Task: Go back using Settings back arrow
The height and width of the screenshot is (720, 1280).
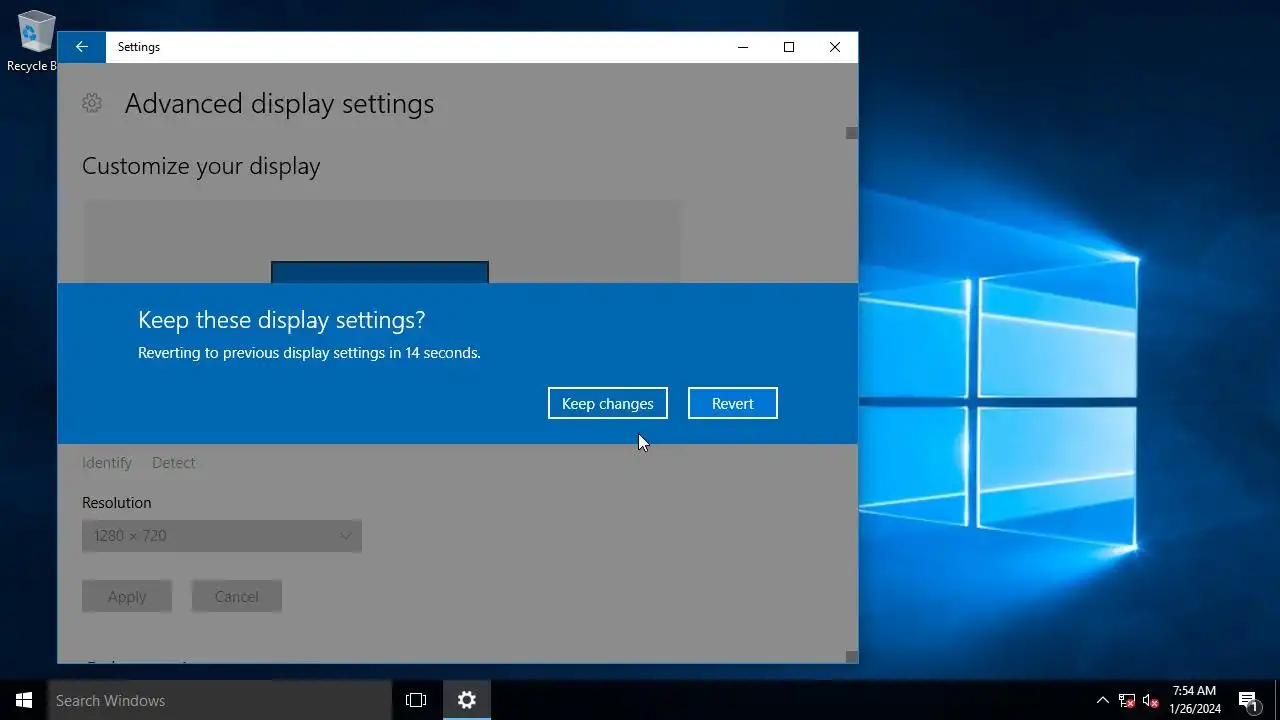Action: coord(82,47)
